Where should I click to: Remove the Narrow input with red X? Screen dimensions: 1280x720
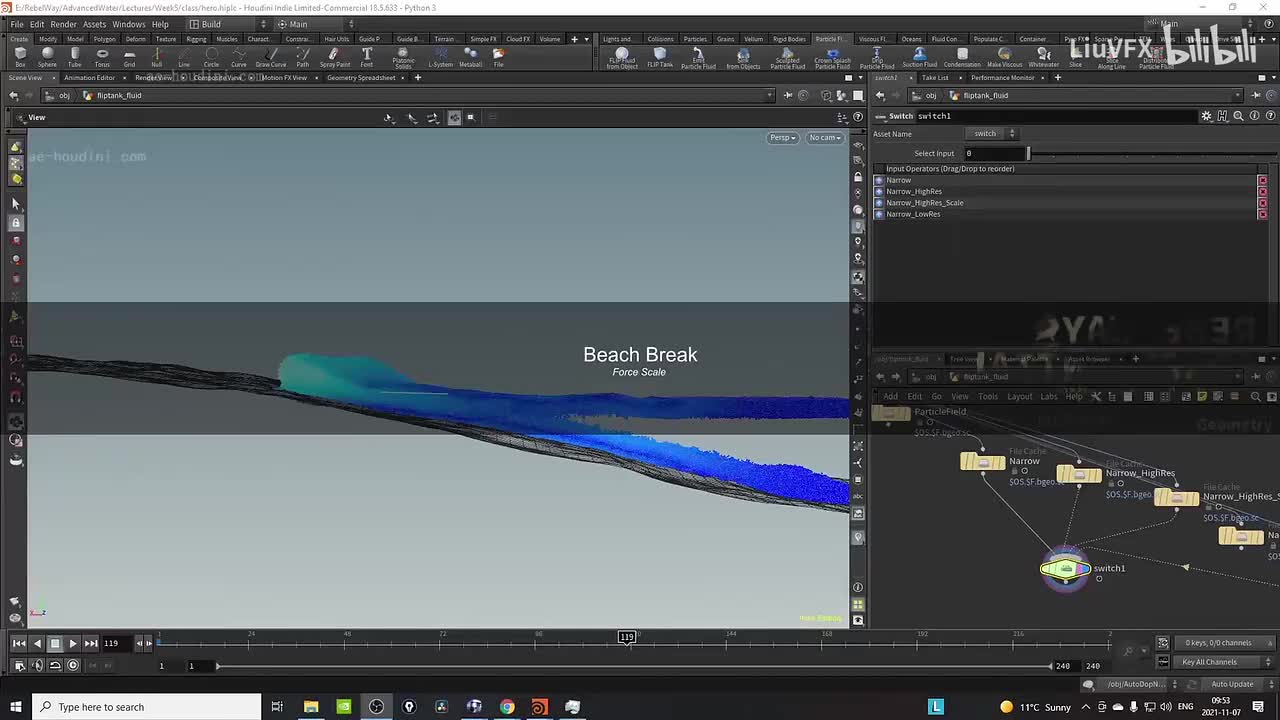[1262, 180]
